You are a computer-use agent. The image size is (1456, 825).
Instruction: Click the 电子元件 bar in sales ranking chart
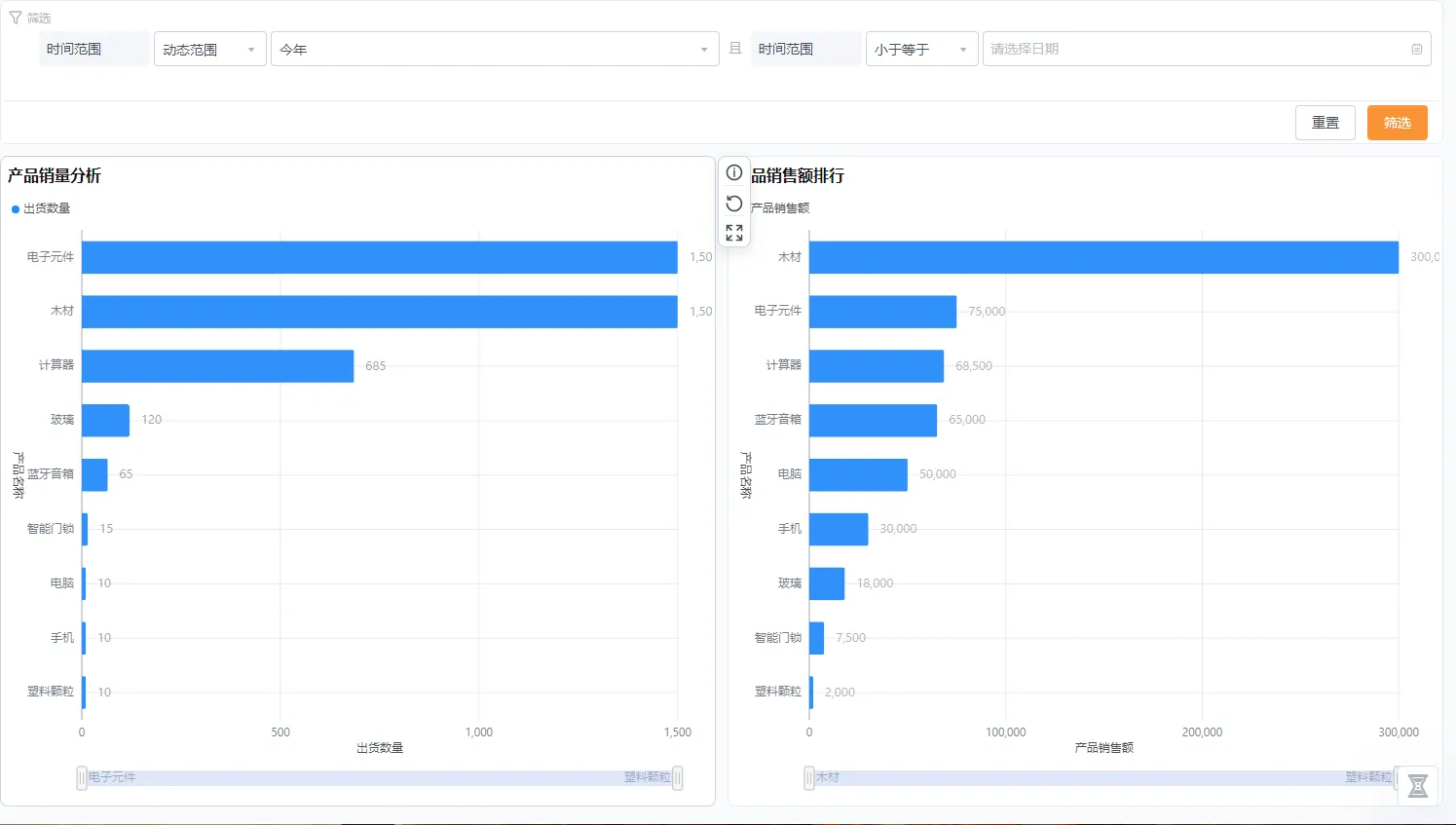[x=882, y=312]
